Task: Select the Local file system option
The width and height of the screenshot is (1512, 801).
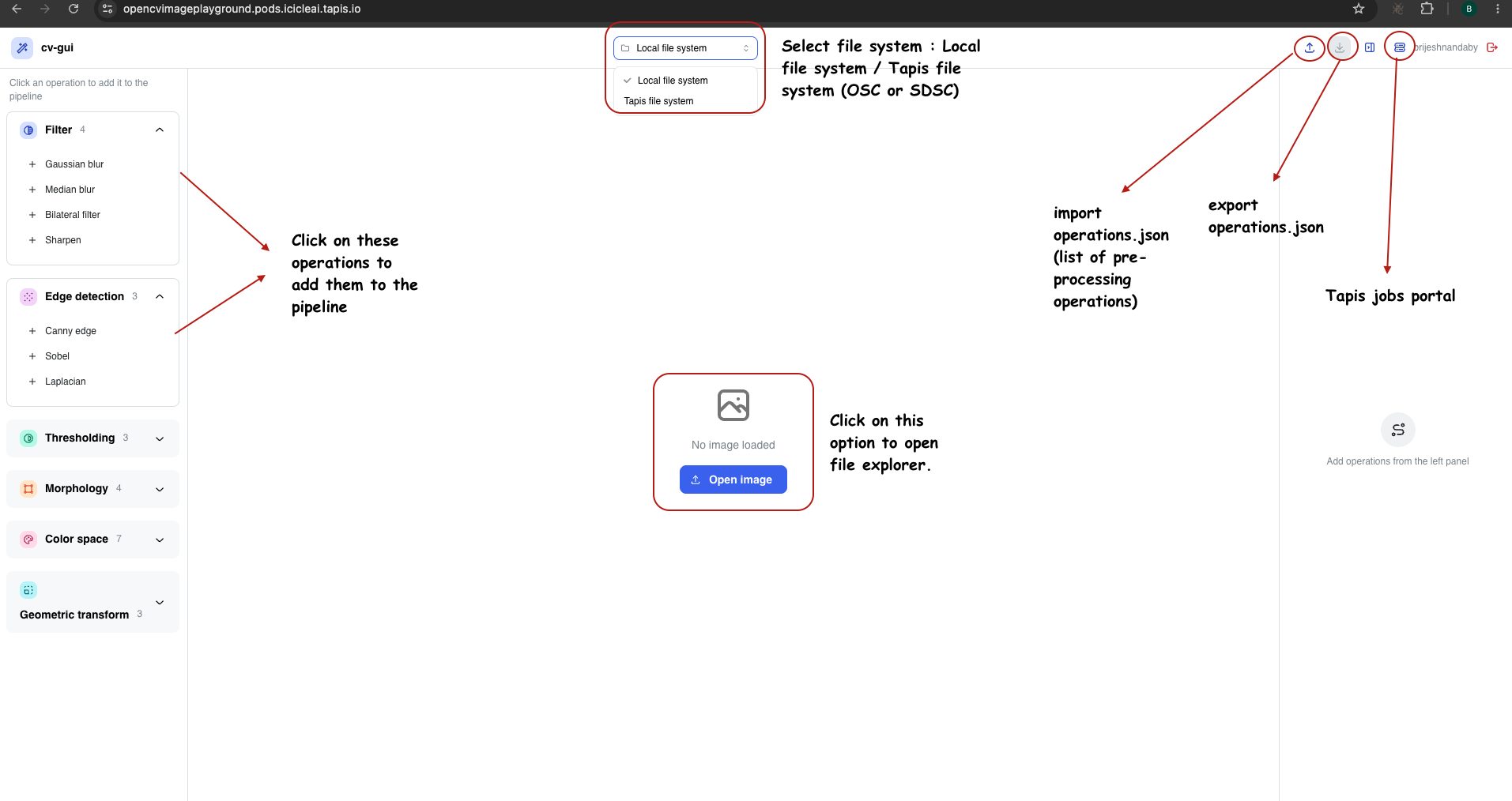Action: click(x=685, y=81)
